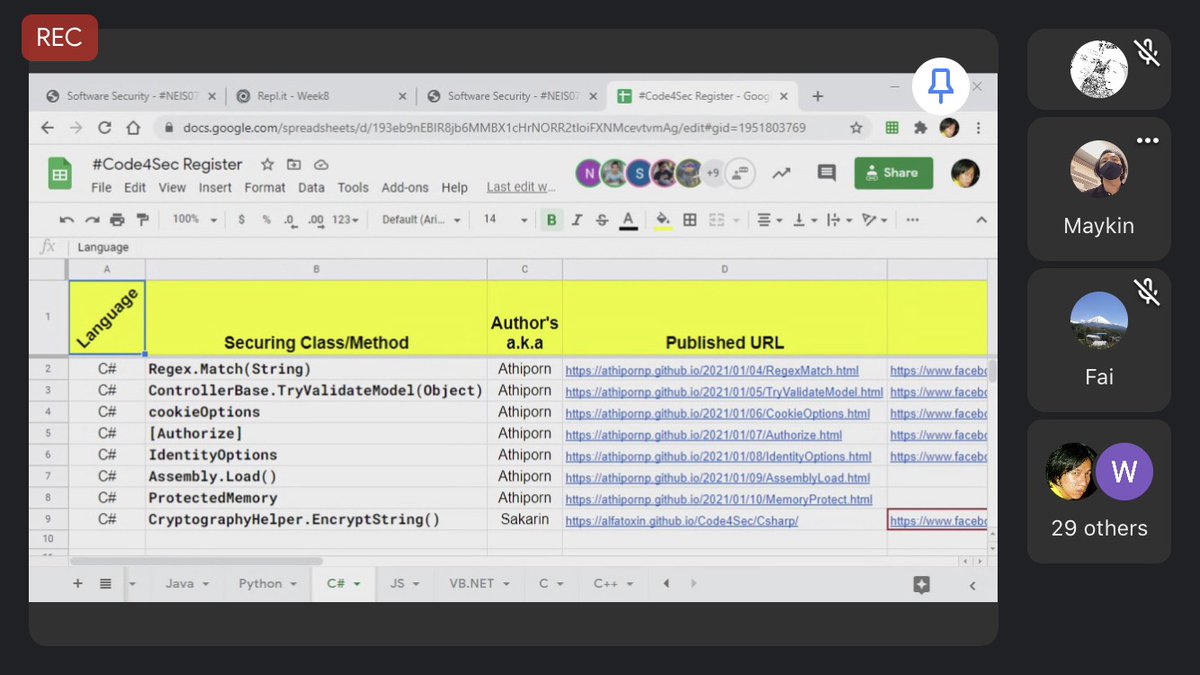Decrease decimal places with the .0 icon
This screenshot has height=675, width=1200.
290,220
